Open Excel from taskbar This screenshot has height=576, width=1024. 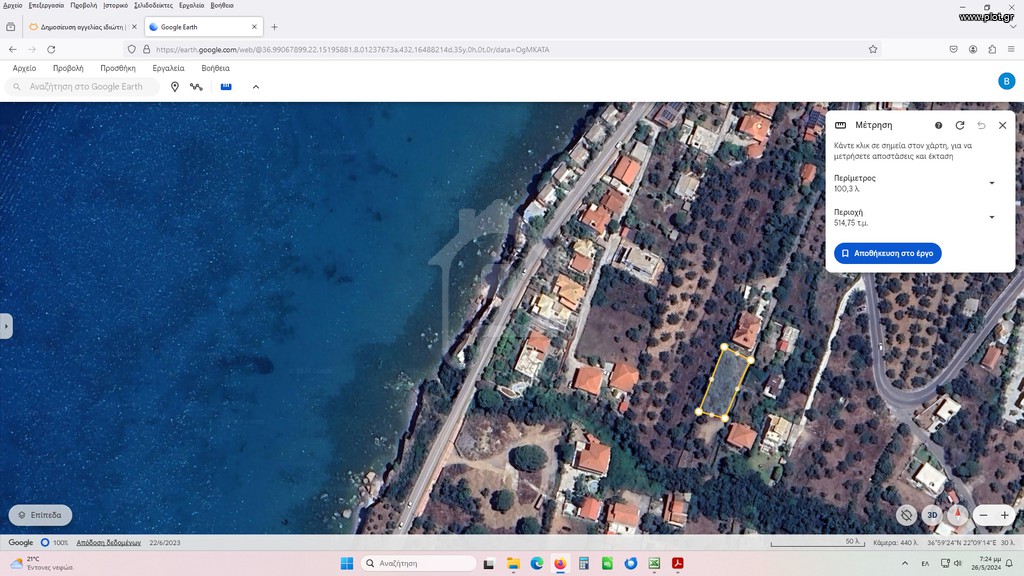pyautogui.click(x=654, y=563)
